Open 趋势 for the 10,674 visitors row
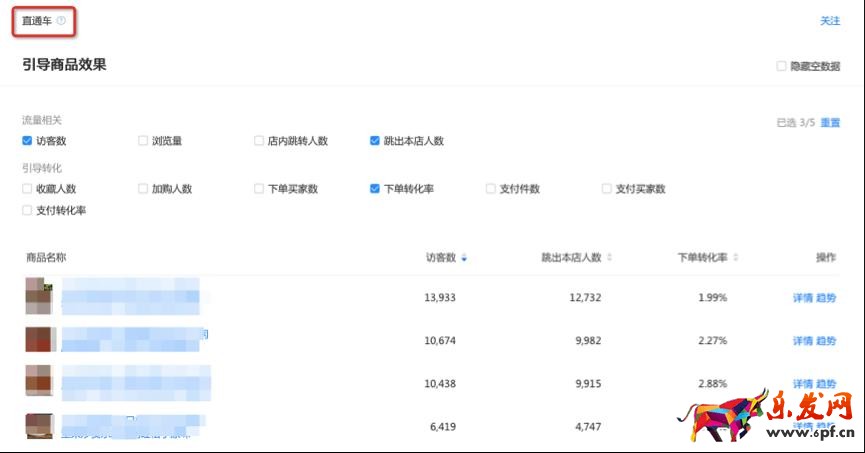 tap(826, 341)
